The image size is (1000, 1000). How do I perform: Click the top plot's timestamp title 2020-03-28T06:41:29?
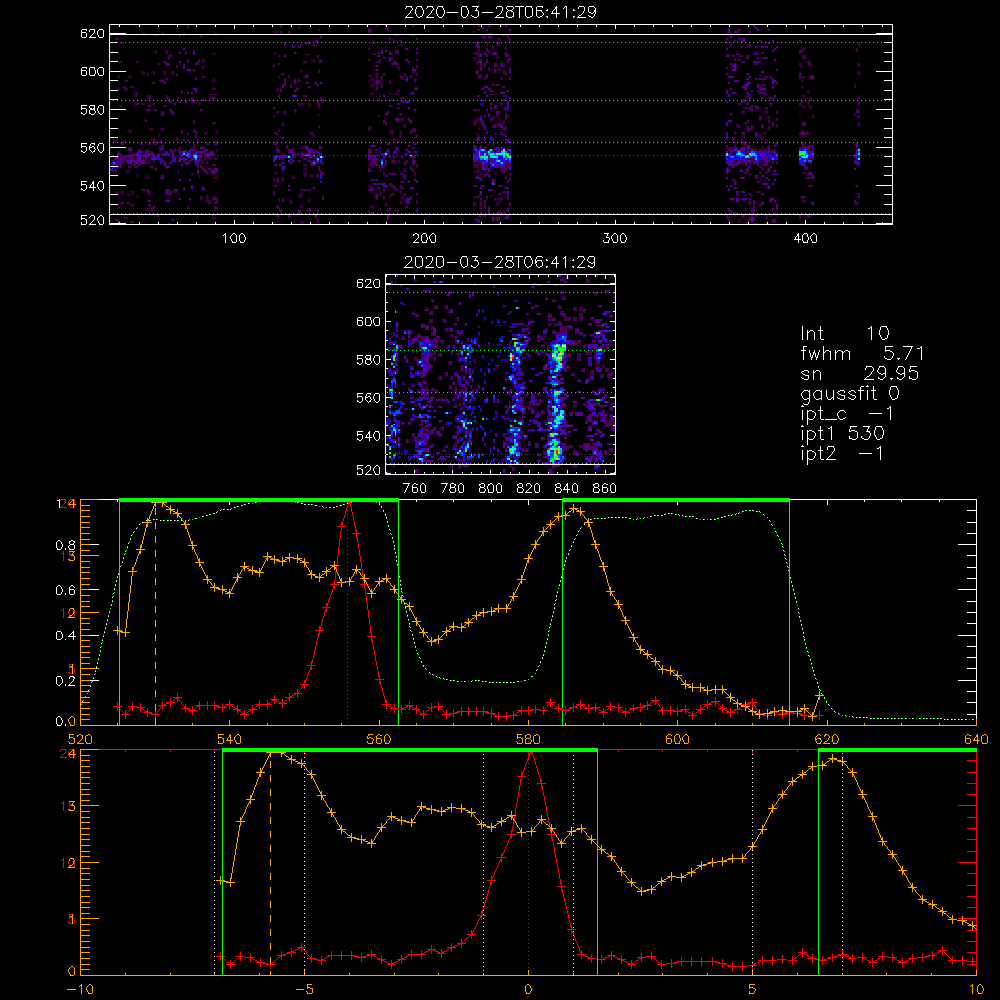[500, 12]
